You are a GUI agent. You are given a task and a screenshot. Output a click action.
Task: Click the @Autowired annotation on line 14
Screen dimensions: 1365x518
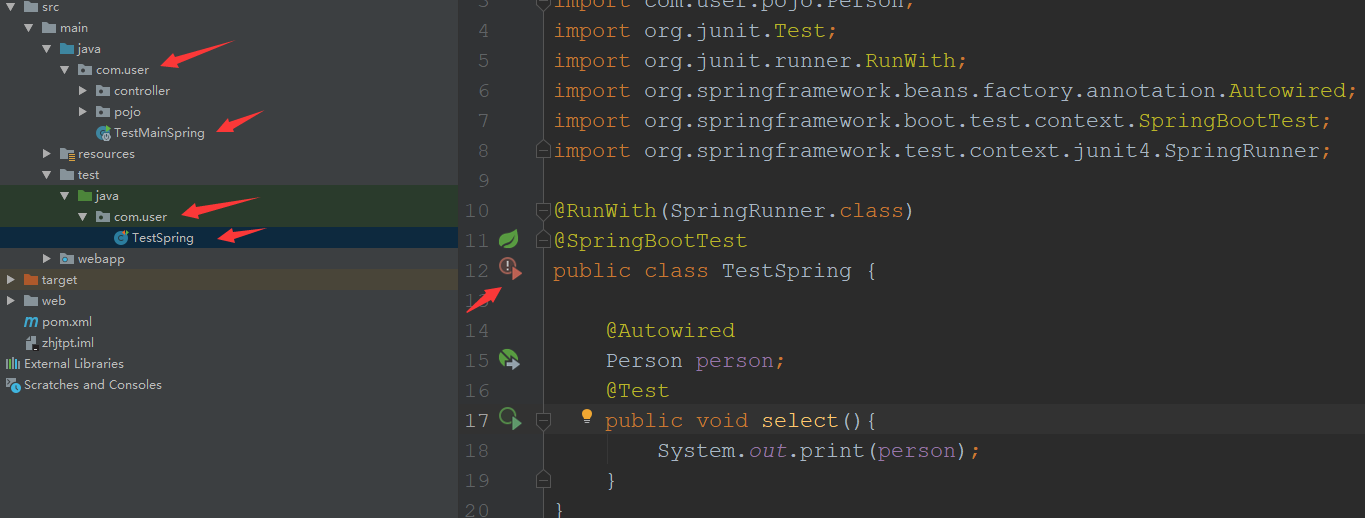[x=670, y=330]
